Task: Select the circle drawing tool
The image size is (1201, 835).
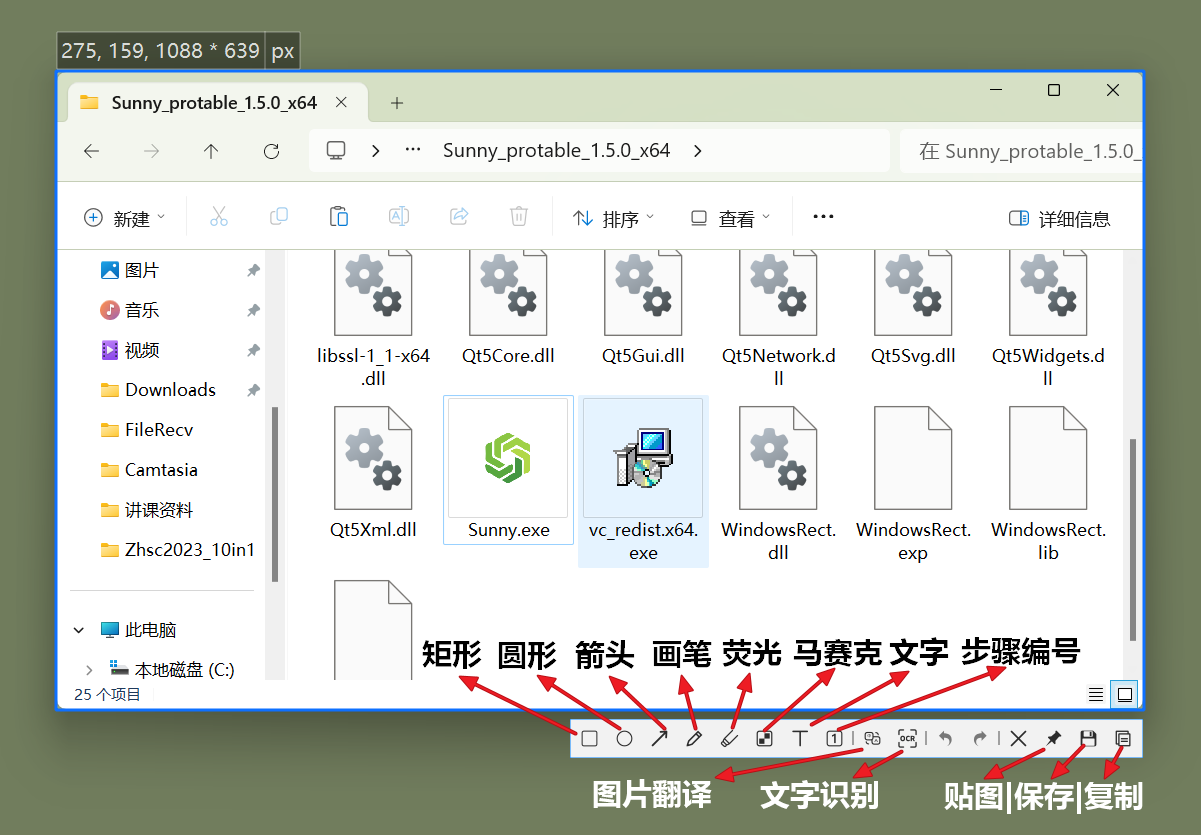Action: click(x=624, y=739)
